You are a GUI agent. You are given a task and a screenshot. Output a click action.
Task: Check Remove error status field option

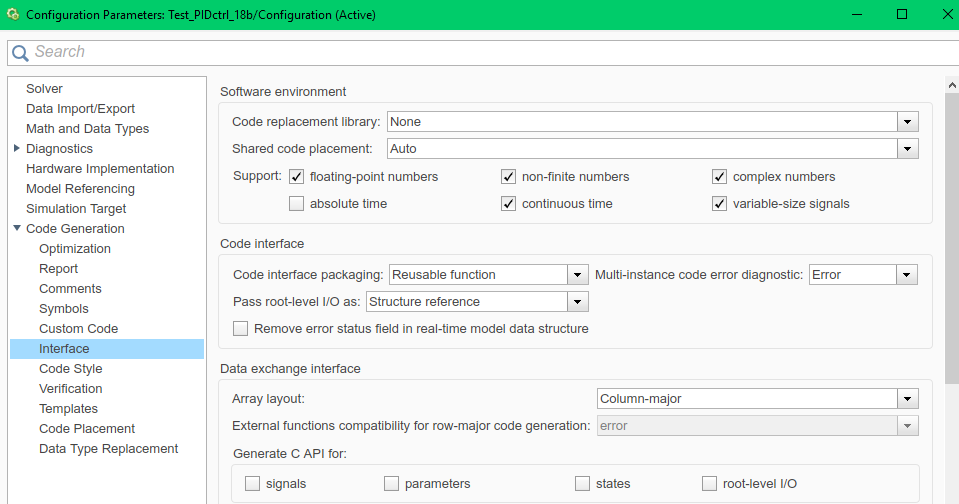(240, 328)
